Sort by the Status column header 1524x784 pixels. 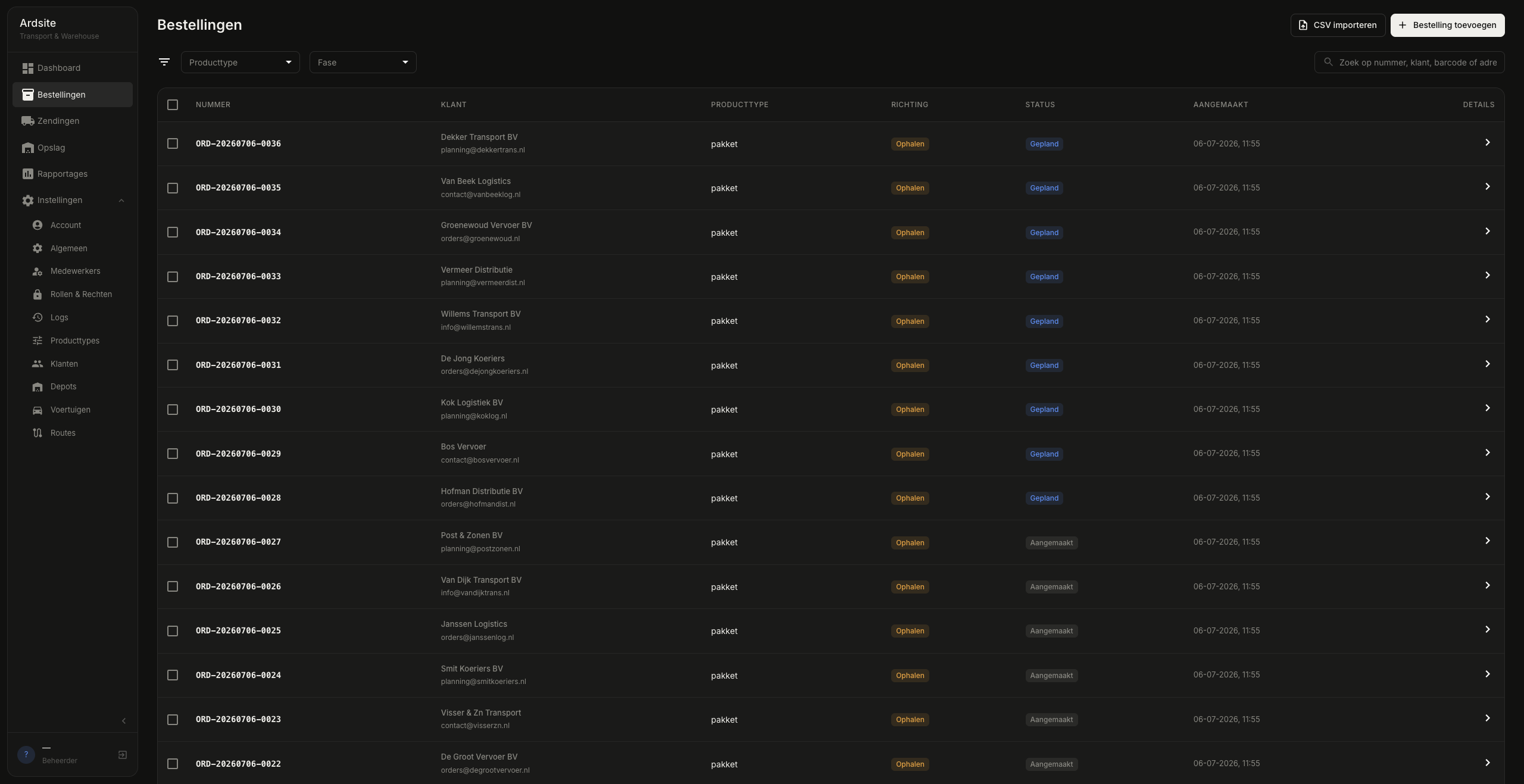pos(1040,105)
